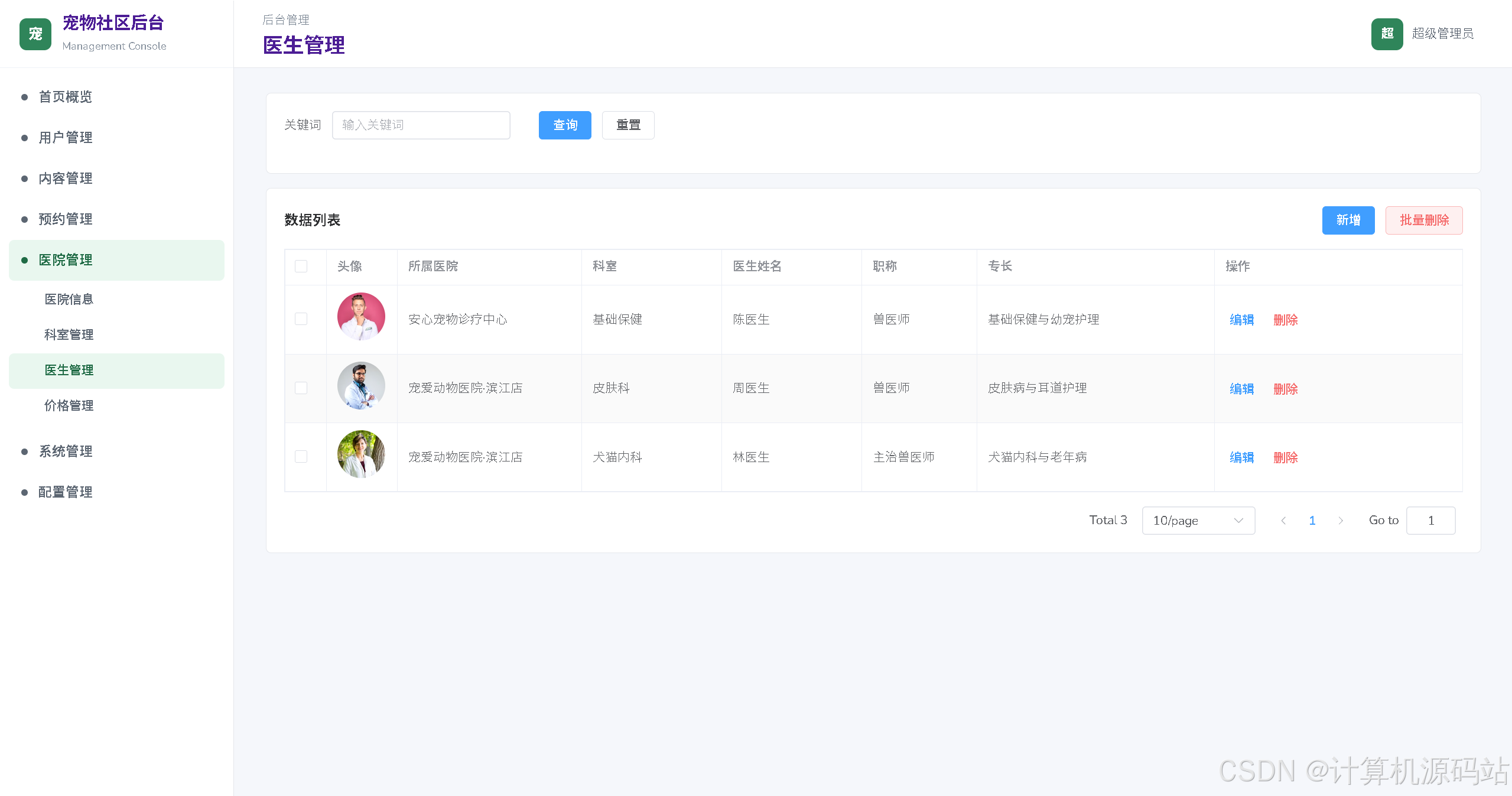Click the 超 admin avatar icon
Image resolution: width=1512 pixels, height=796 pixels.
point(1387,34)
